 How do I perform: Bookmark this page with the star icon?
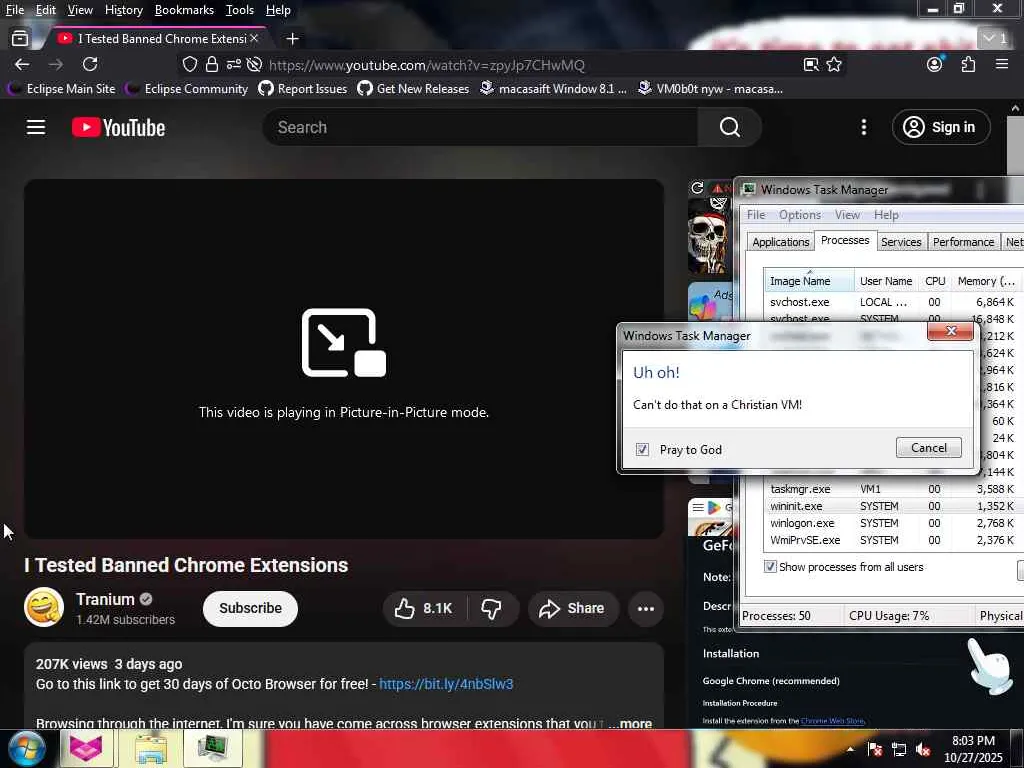pos(834,64)
